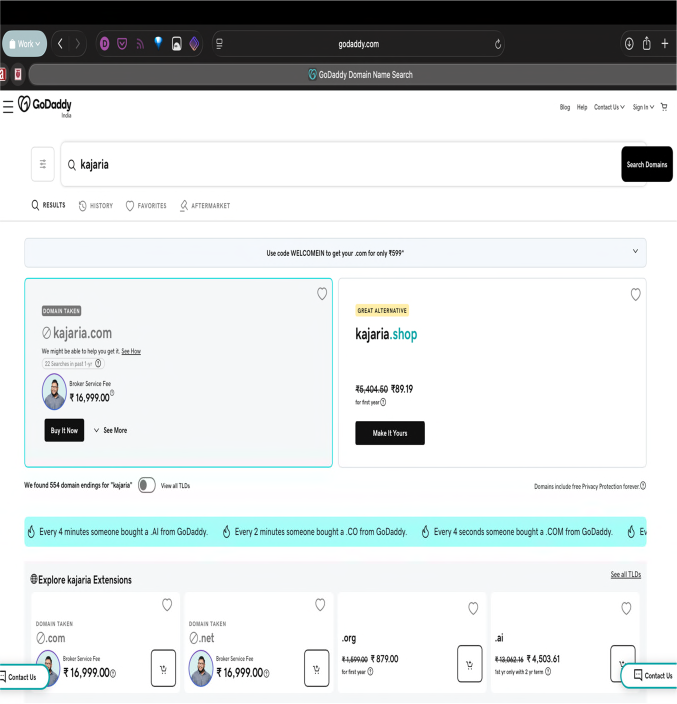Image resolution: width=677 pixels, height=704 pixels.
Task: Click the godaddy.com address bar
Action: [x=358, y=44]
